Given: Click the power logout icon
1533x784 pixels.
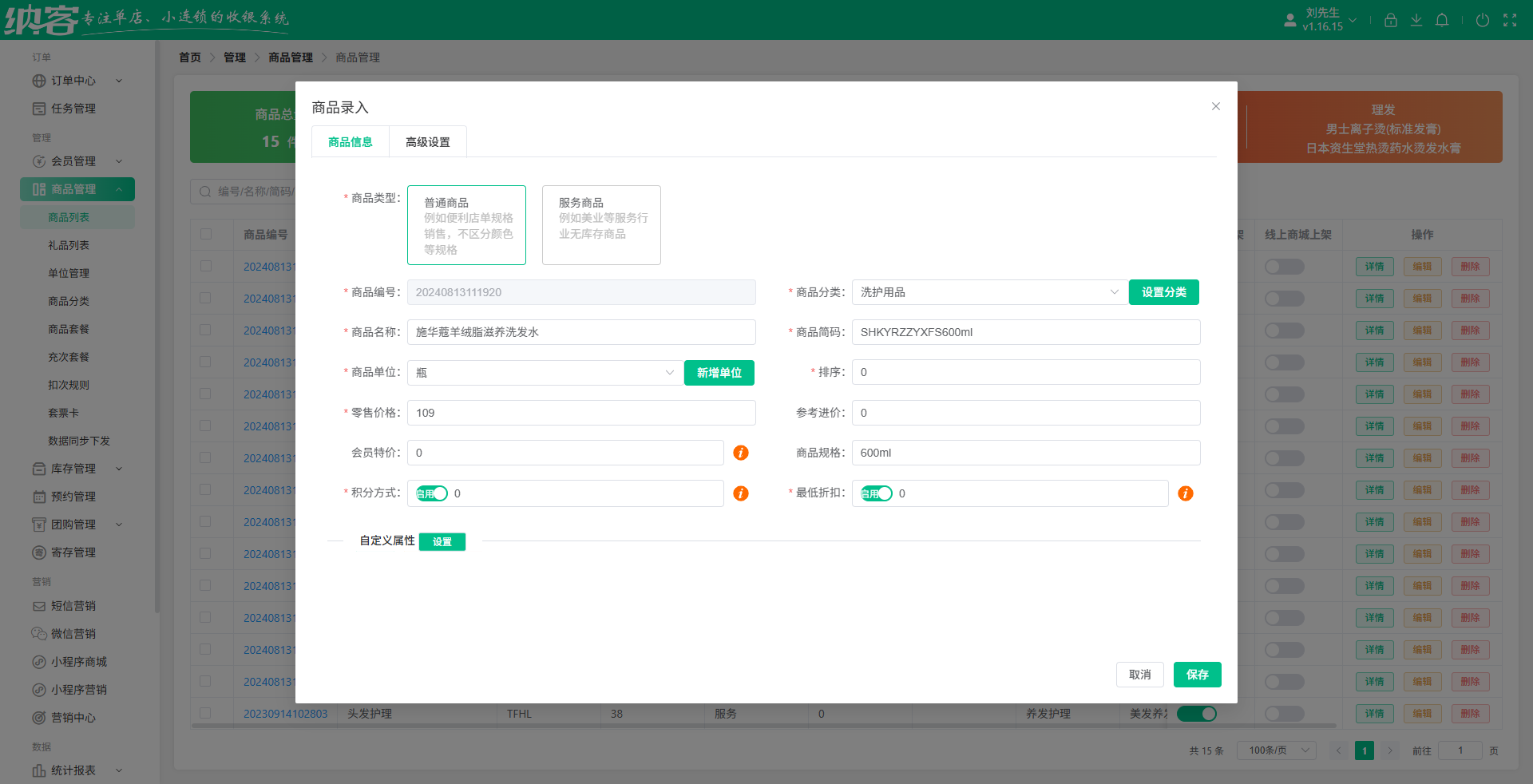Looking at the screenshot, I should (1482, 20).
